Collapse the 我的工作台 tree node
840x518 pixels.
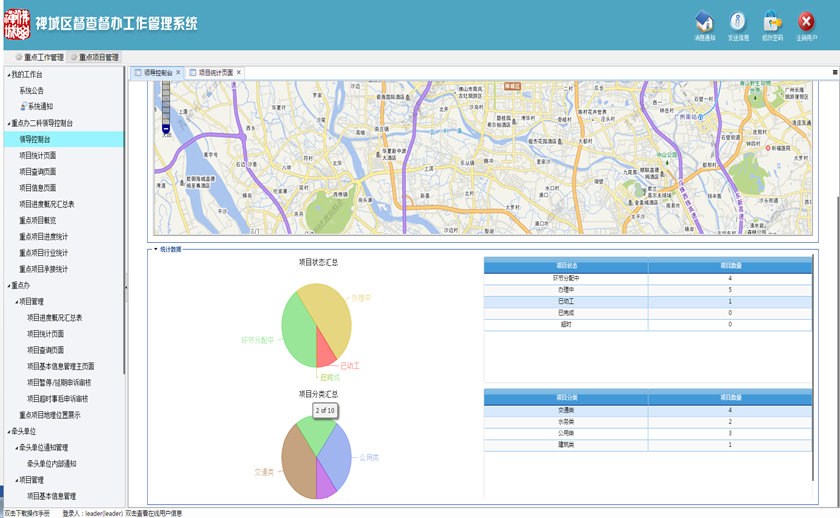point(7,75)
